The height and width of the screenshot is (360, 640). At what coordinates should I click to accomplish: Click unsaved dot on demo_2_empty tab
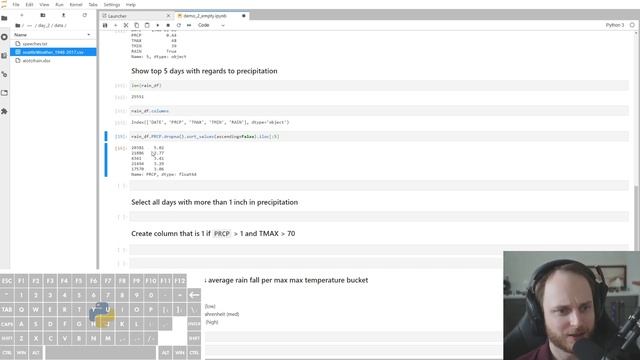click(x=244, y=16)
